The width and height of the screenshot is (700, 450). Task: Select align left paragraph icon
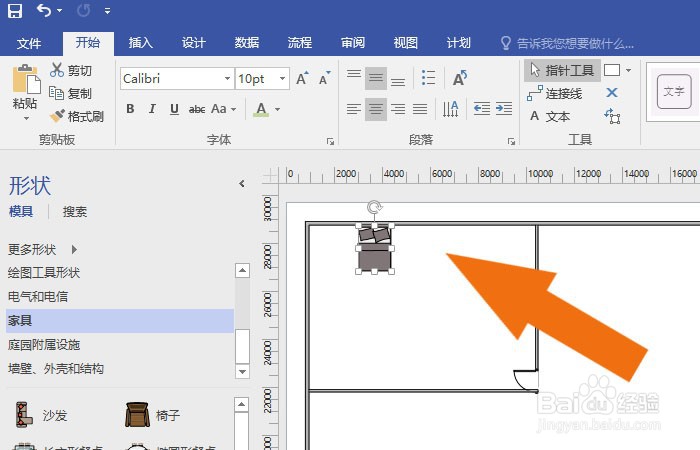[x=354, y=109]
